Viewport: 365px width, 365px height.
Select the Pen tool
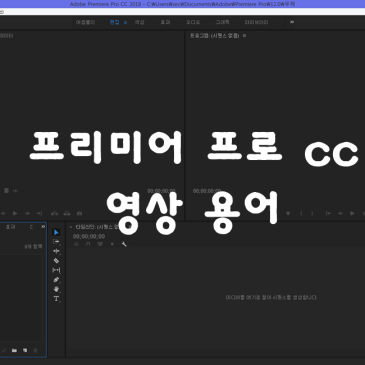(56, 280)
